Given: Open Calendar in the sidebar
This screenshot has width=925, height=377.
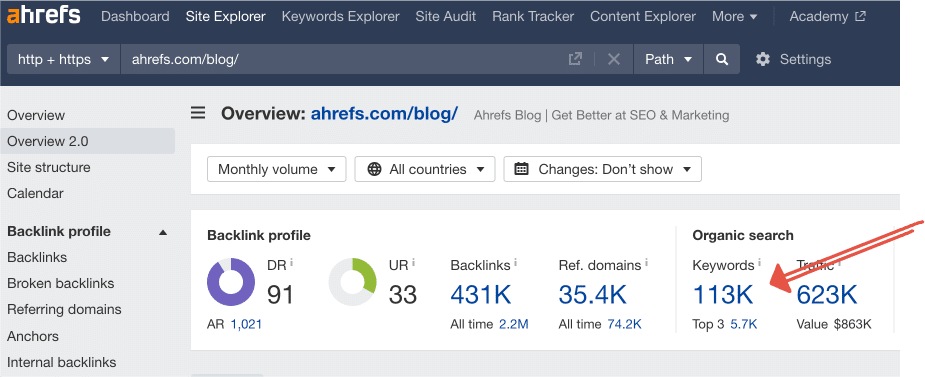Looking at the screenshot, I should coord(35,194).
